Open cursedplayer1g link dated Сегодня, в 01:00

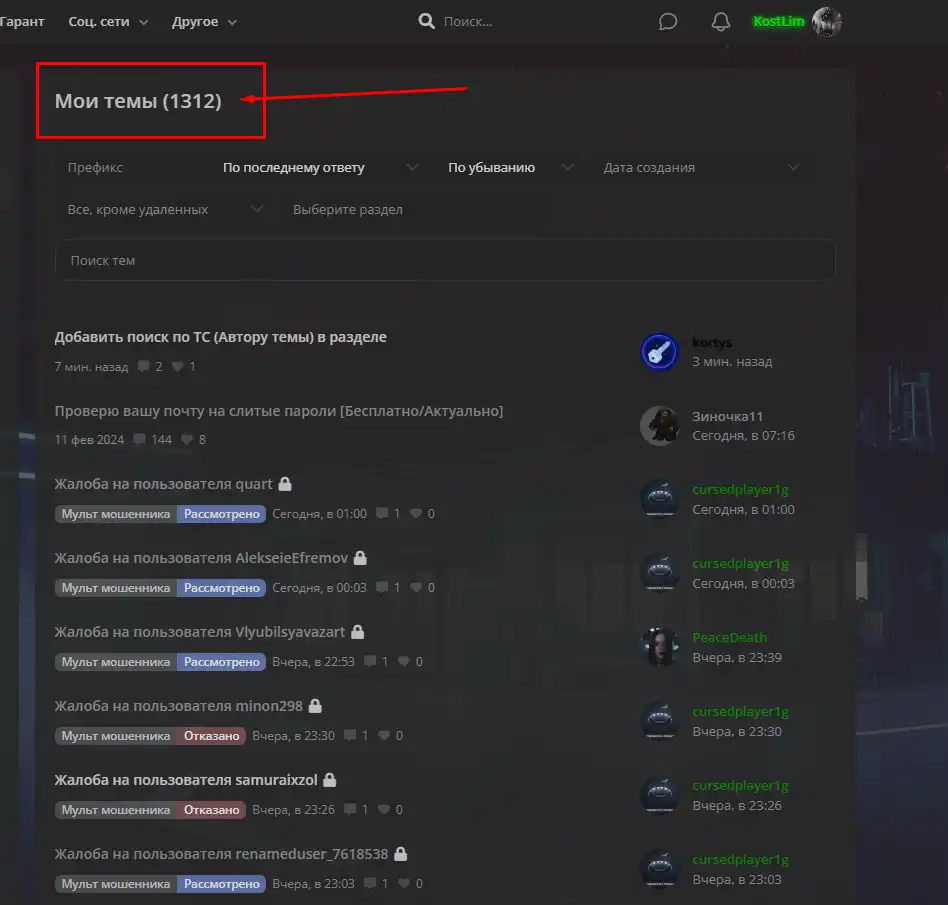tap(740, 490)
